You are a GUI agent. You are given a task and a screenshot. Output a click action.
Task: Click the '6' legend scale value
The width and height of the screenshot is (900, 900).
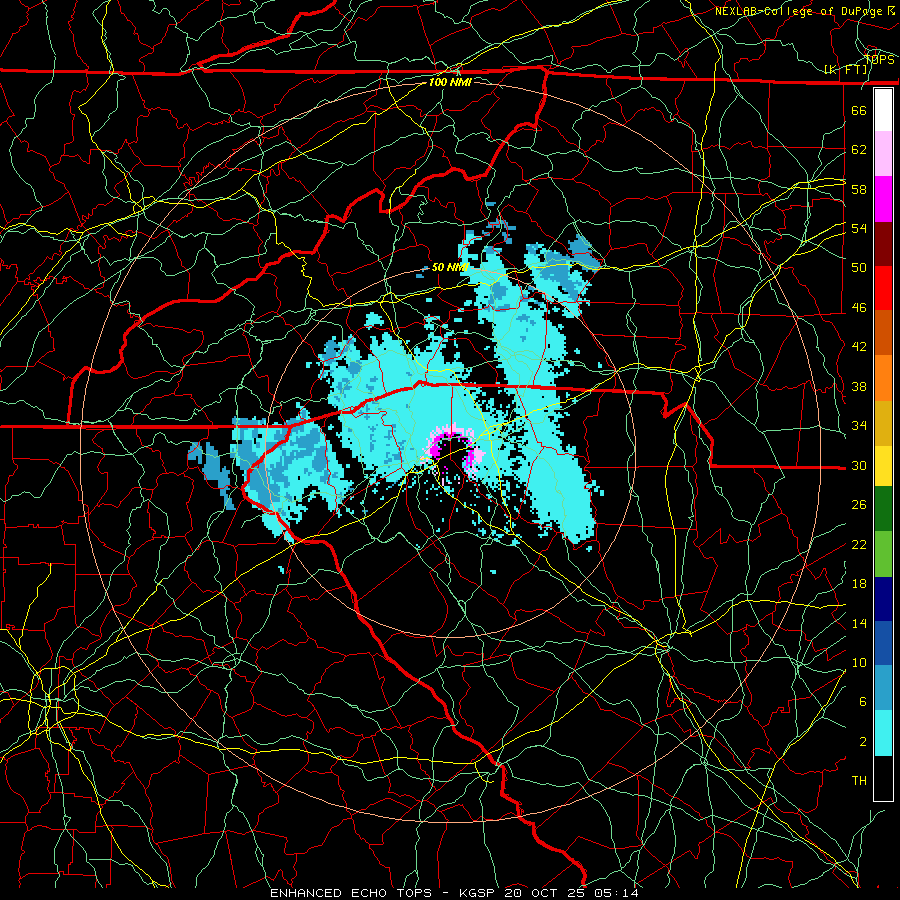[863, 702]
